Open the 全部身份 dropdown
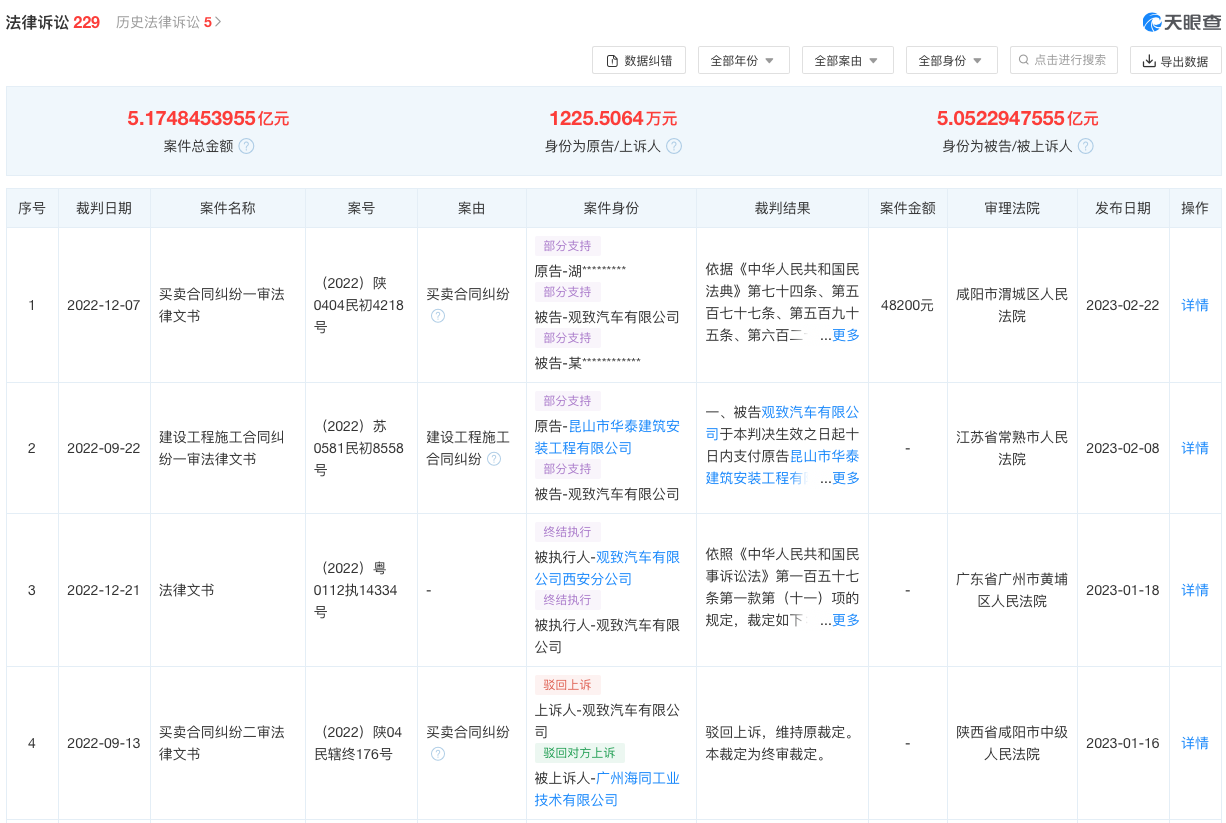Image resolution: width=1226 pixels, height=823 pixels. tap(951, 60)
